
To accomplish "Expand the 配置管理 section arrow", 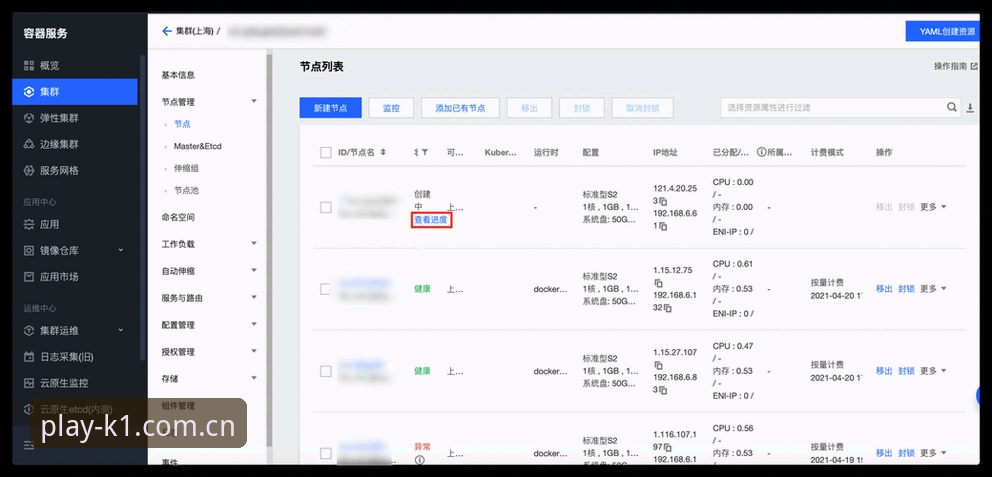I will coord(254,325).
